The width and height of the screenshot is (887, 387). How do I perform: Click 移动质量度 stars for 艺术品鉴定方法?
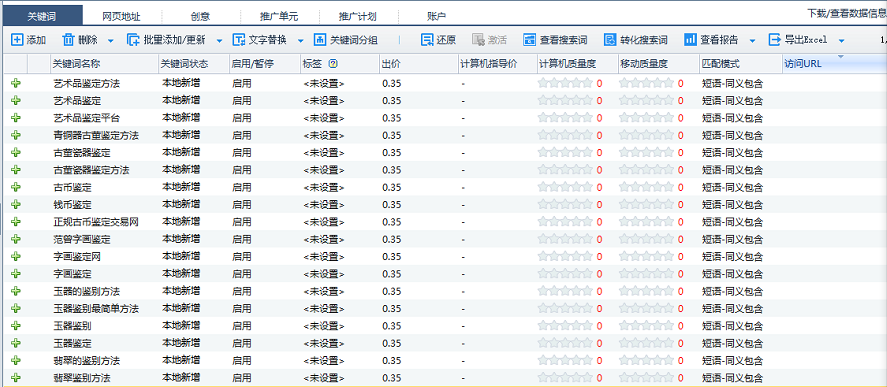pos(647,83)
